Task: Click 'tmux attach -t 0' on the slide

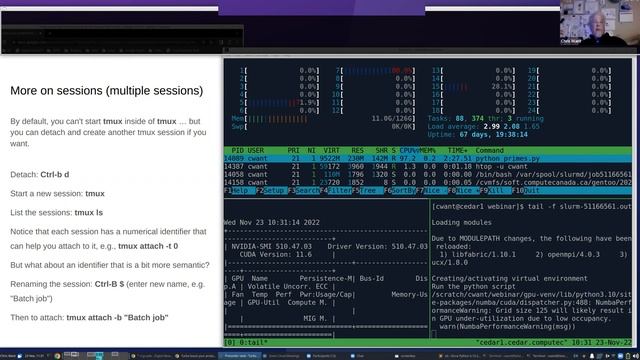Action: (x=148, y=246)
